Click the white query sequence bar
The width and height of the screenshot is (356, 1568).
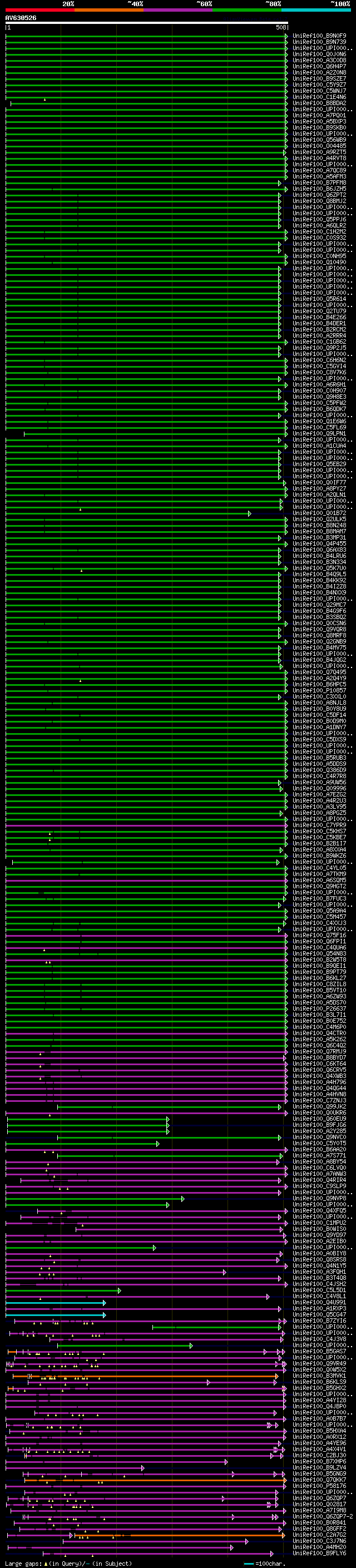tap(147, 23)
